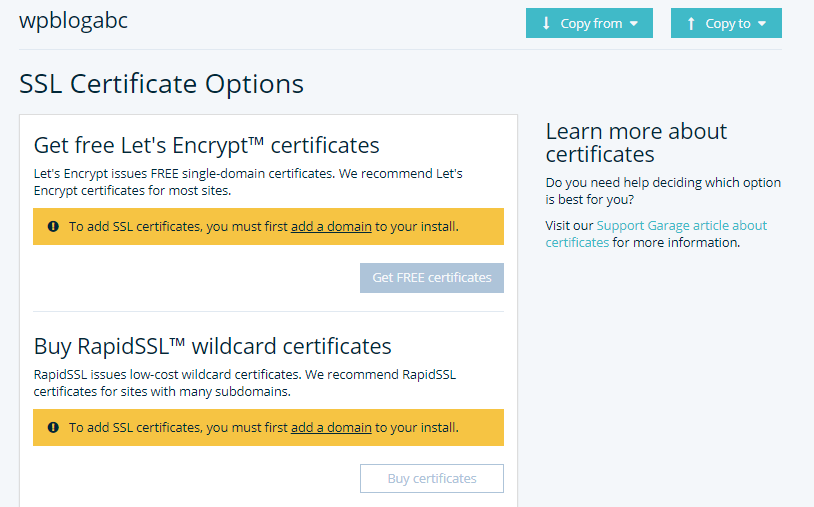The height and width of the screenshot is (507, 814).
Task: Click the down-arrow icon on Copy from
Action: click(546, 23)
